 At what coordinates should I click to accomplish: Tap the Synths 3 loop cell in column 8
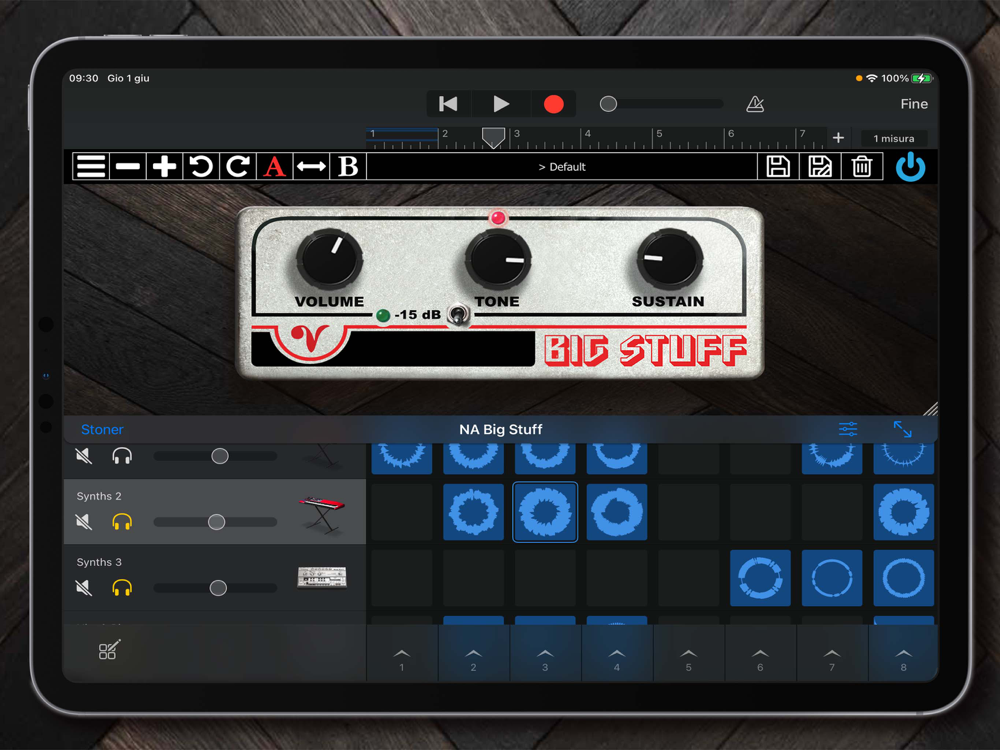tap(904, 578)
